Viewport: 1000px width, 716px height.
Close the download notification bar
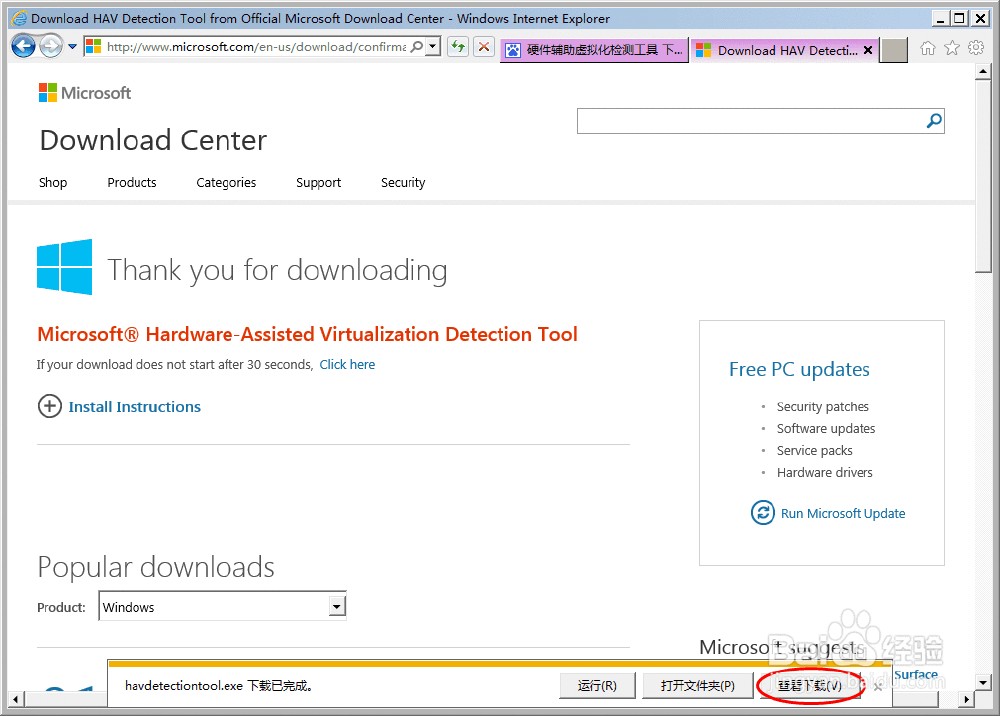878,687
